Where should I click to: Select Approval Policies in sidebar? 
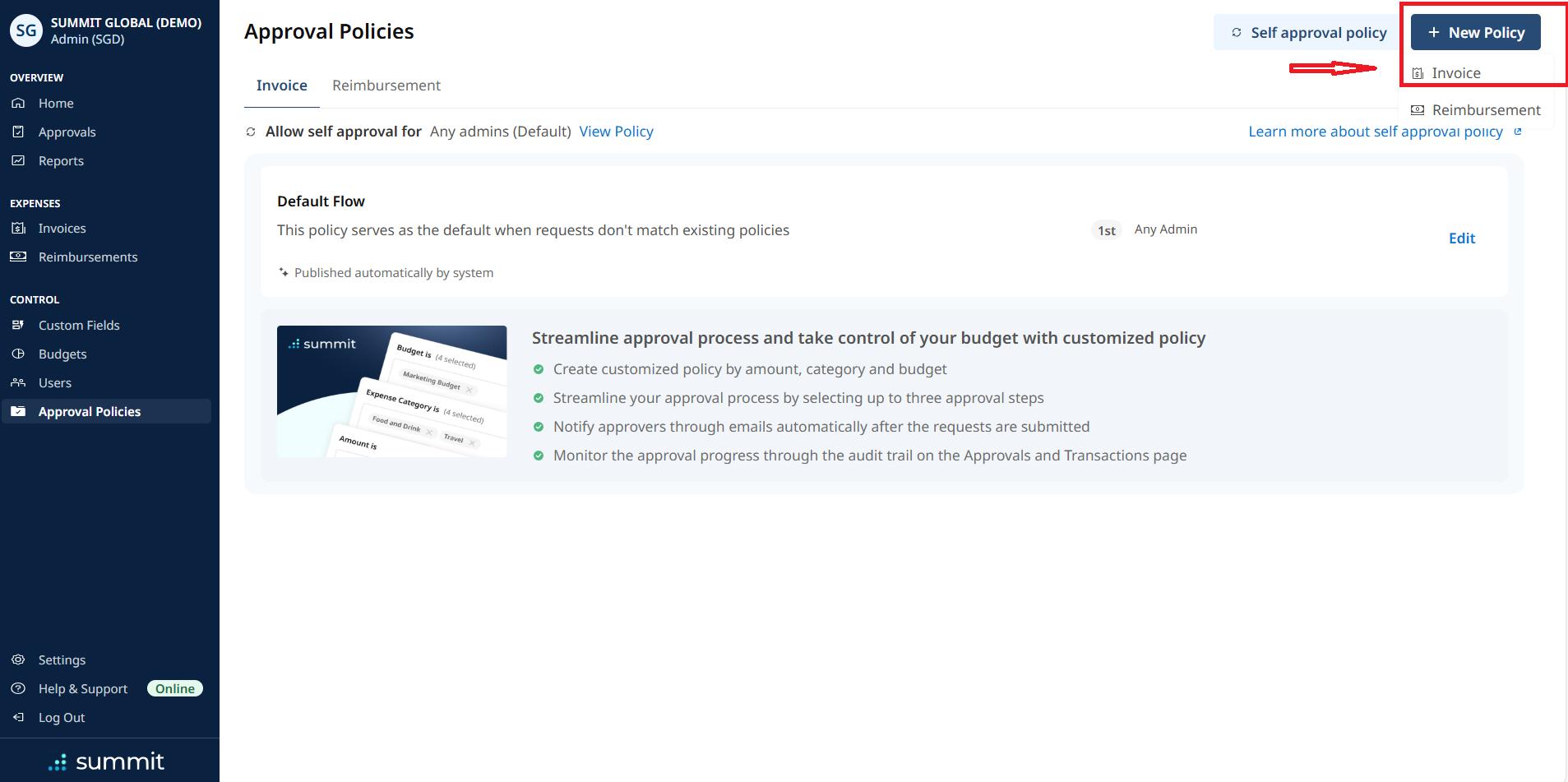tap(107, 411)
